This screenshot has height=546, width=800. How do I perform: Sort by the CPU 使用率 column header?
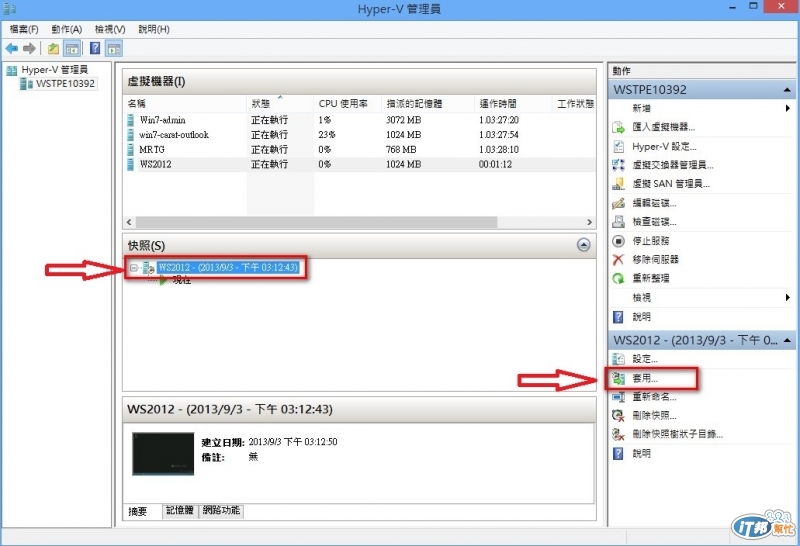pyautogui.click(x=348, y=104)
